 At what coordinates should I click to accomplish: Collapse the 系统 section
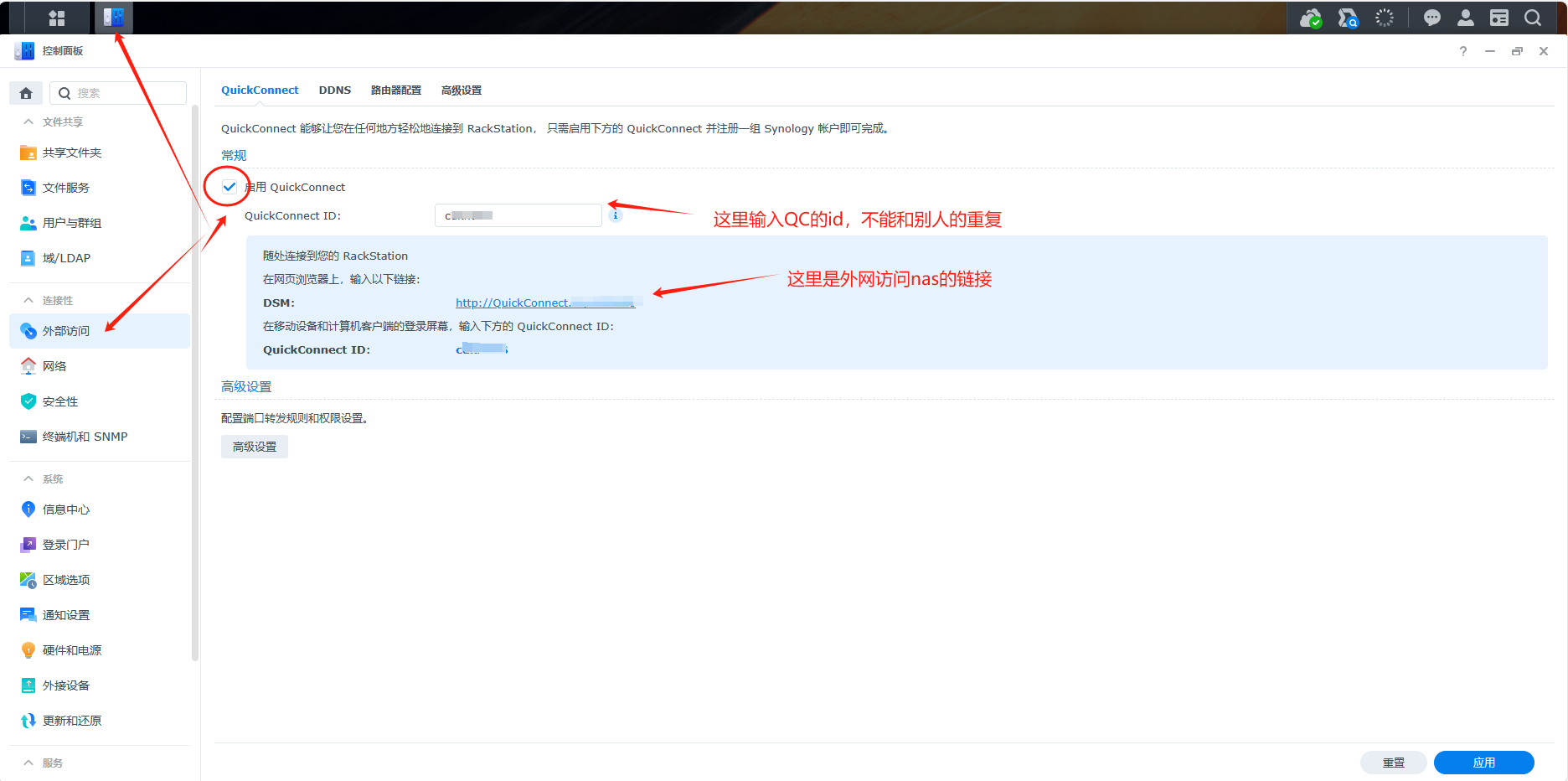28,479
